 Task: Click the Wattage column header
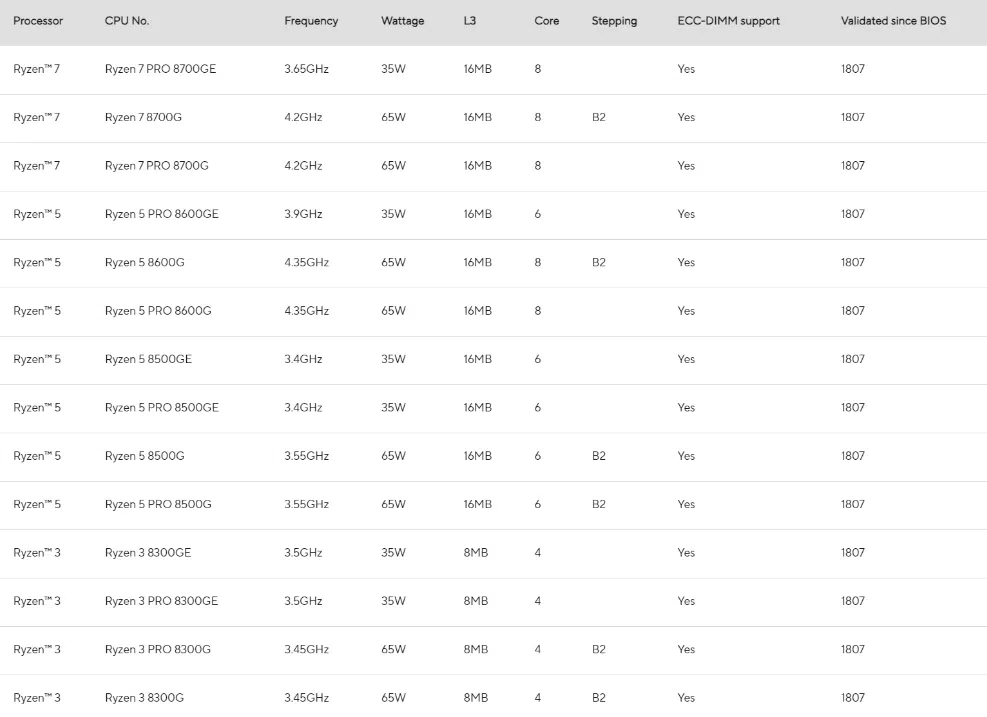tap(402, 21)
